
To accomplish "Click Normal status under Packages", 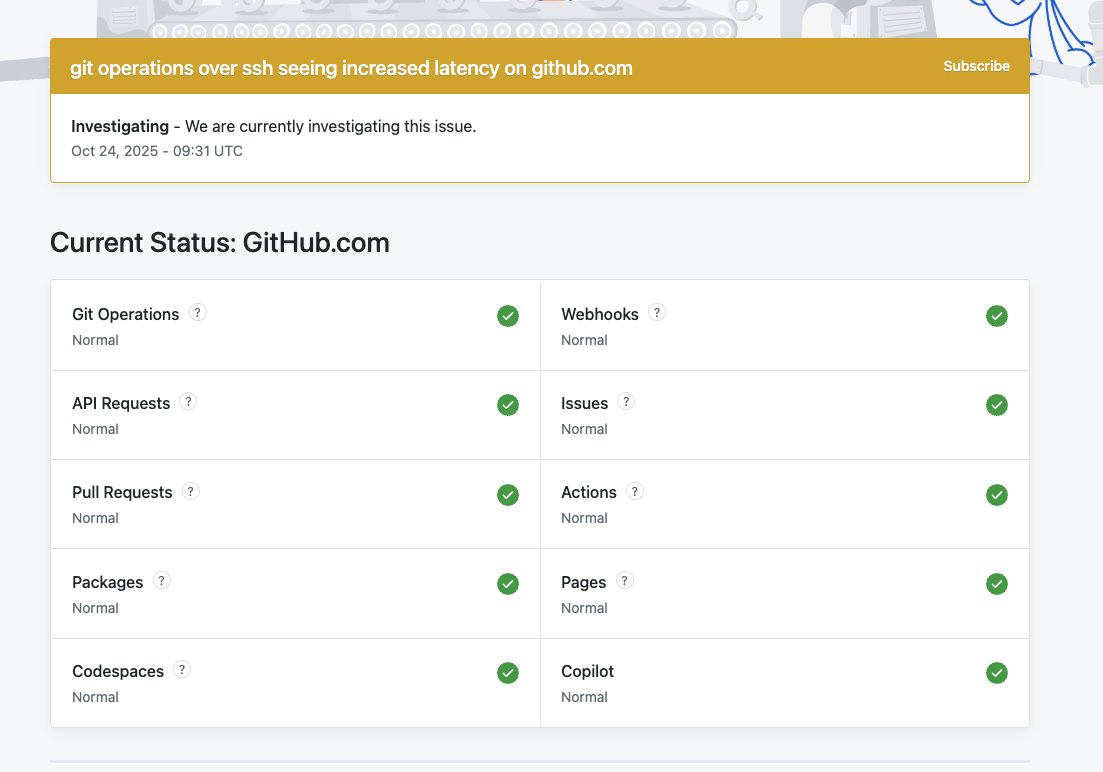I will (95, 609).
